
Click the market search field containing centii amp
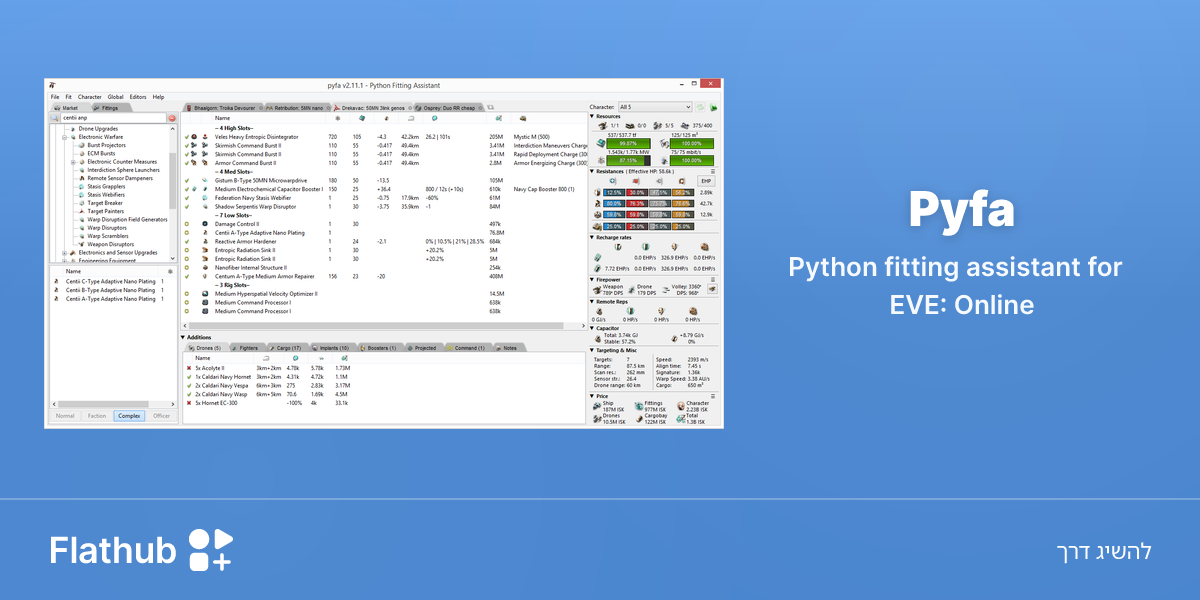[x=113, y=118]
